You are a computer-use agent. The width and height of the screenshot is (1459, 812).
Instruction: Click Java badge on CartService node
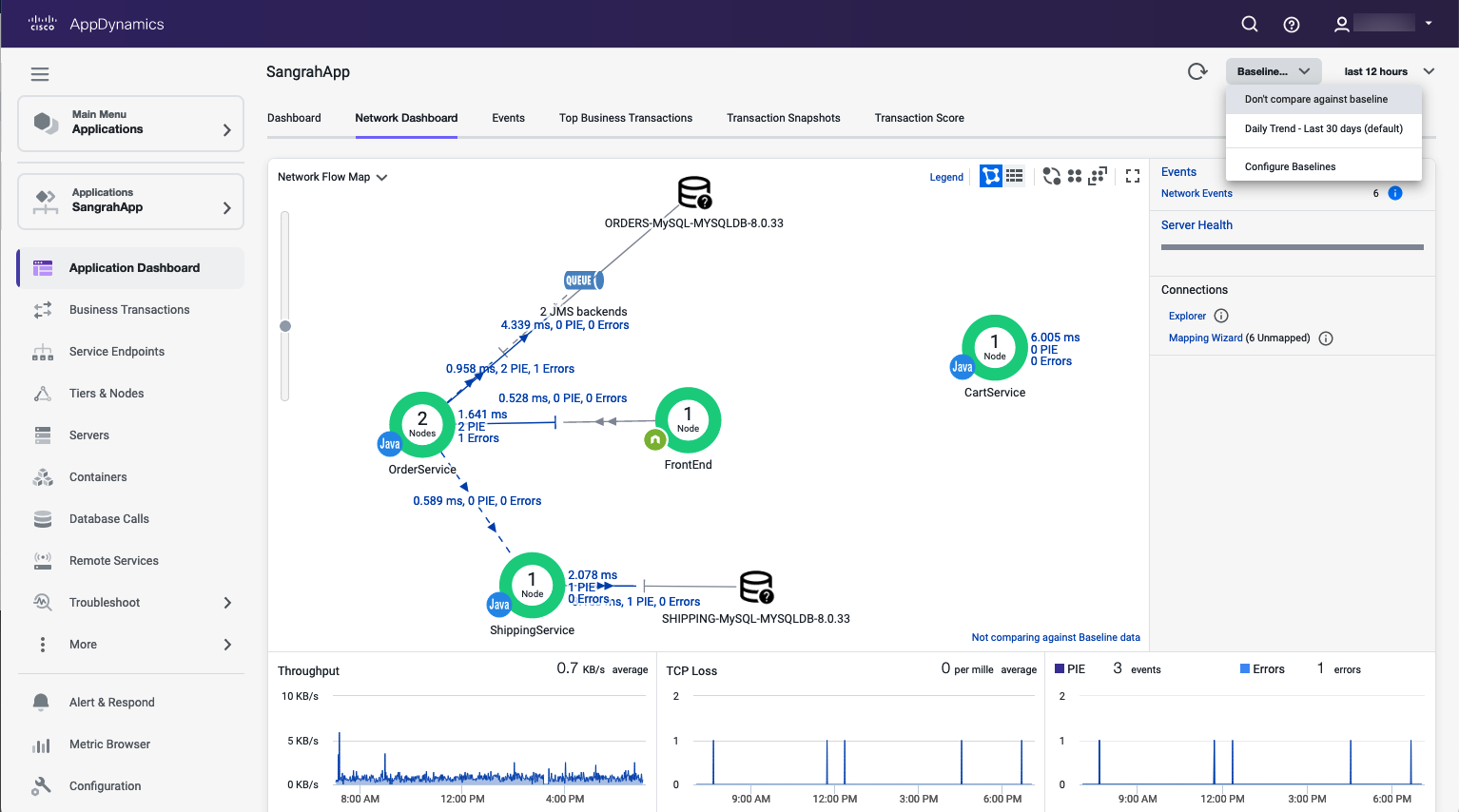(x=963, y=367)
